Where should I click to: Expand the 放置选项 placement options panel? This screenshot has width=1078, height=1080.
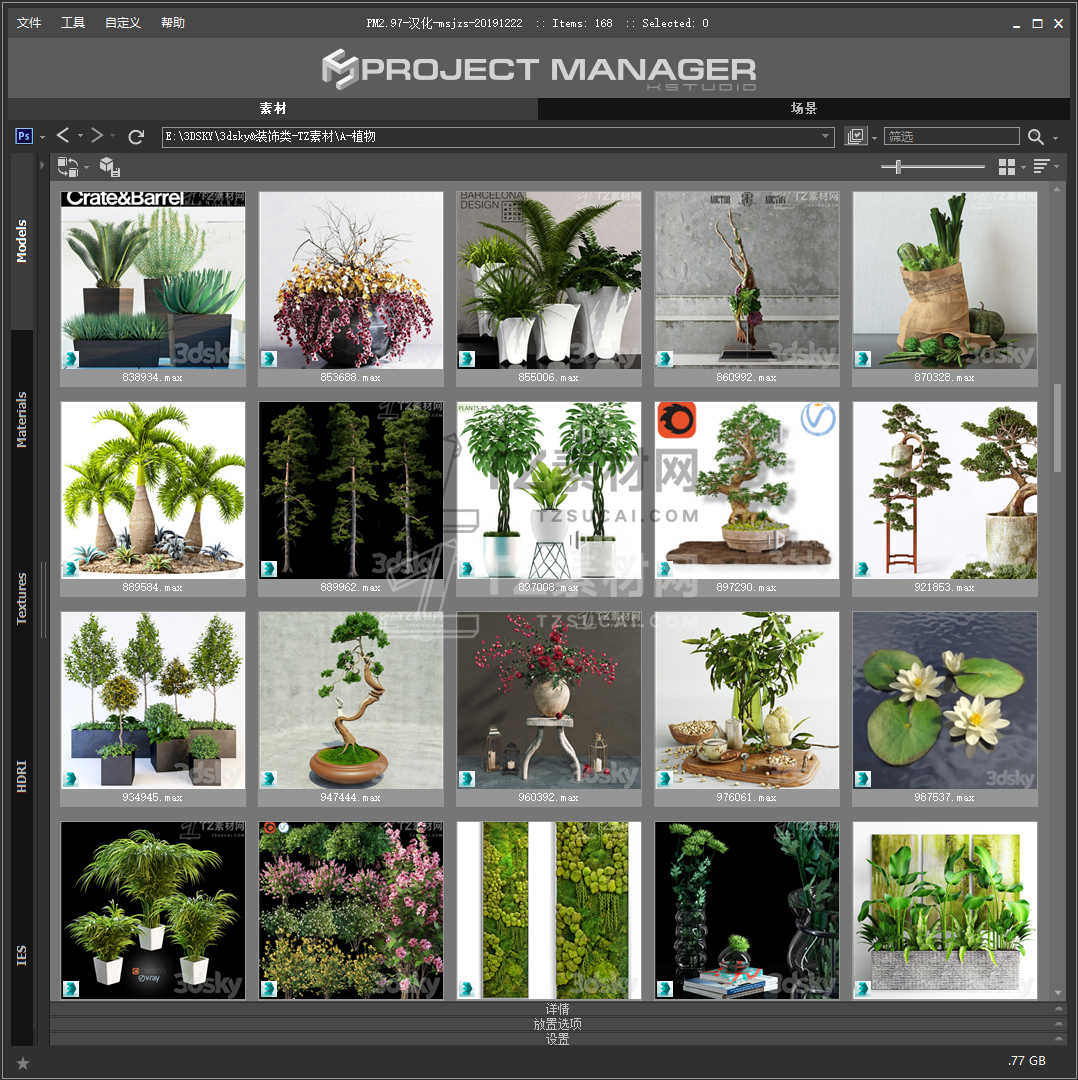click(x=557, y=1024)
